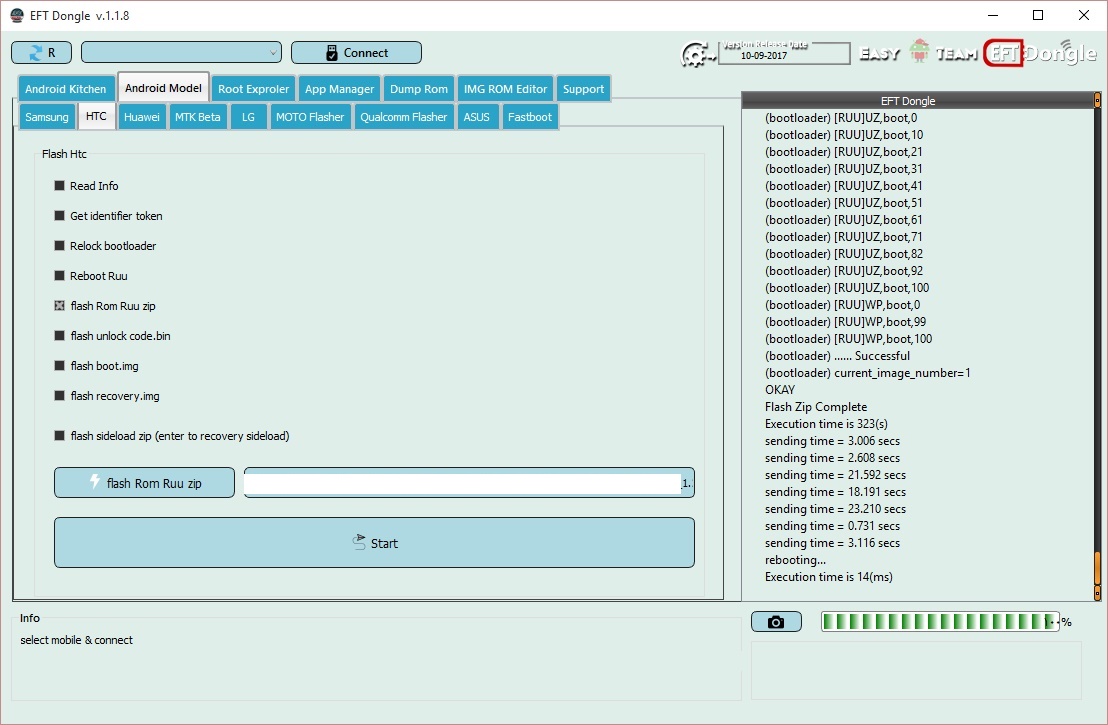Click the 'rebooting...' log line
Image resolution: width=1108 pixels, height=725 pixels.
tap(795, 560)
